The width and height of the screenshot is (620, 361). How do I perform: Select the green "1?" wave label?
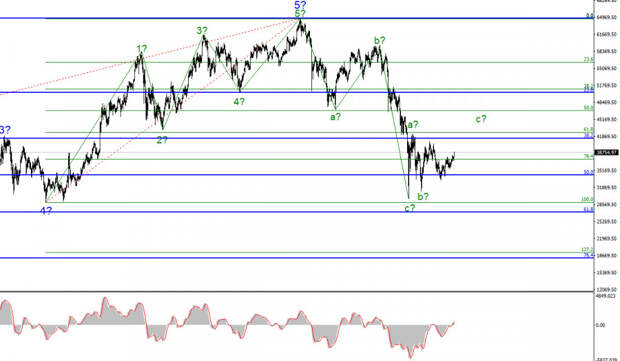pos(142,49)
